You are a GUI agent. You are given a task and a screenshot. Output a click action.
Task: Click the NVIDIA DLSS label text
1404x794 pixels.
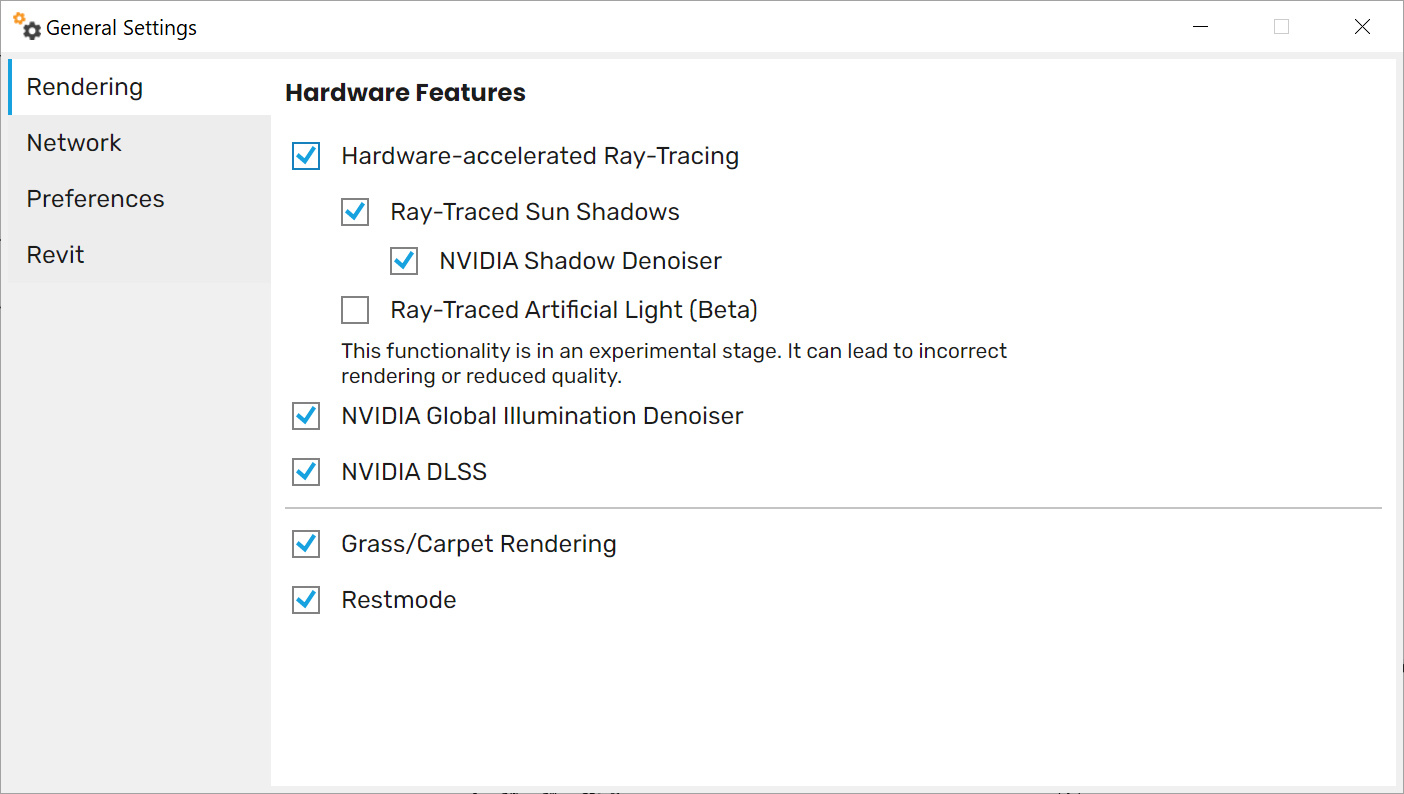[414, 472]
